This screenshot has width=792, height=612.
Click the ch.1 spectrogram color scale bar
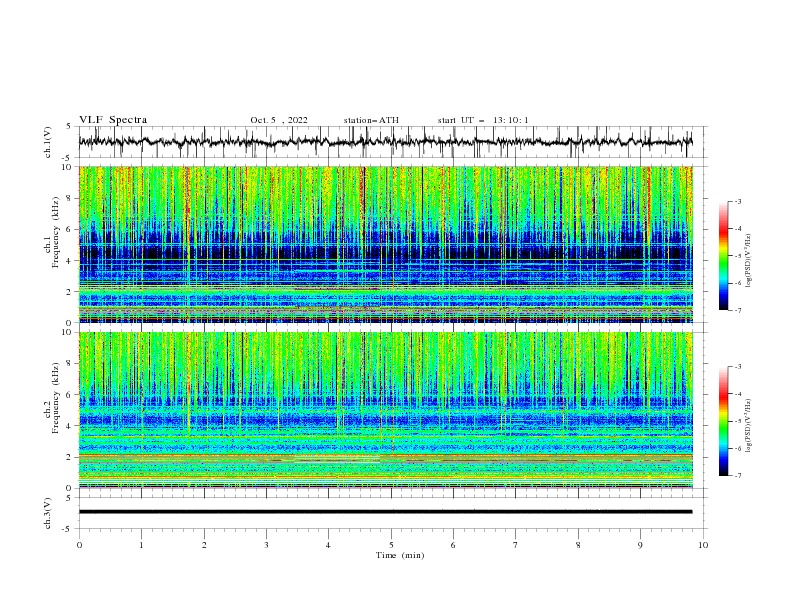pos(723,256)
